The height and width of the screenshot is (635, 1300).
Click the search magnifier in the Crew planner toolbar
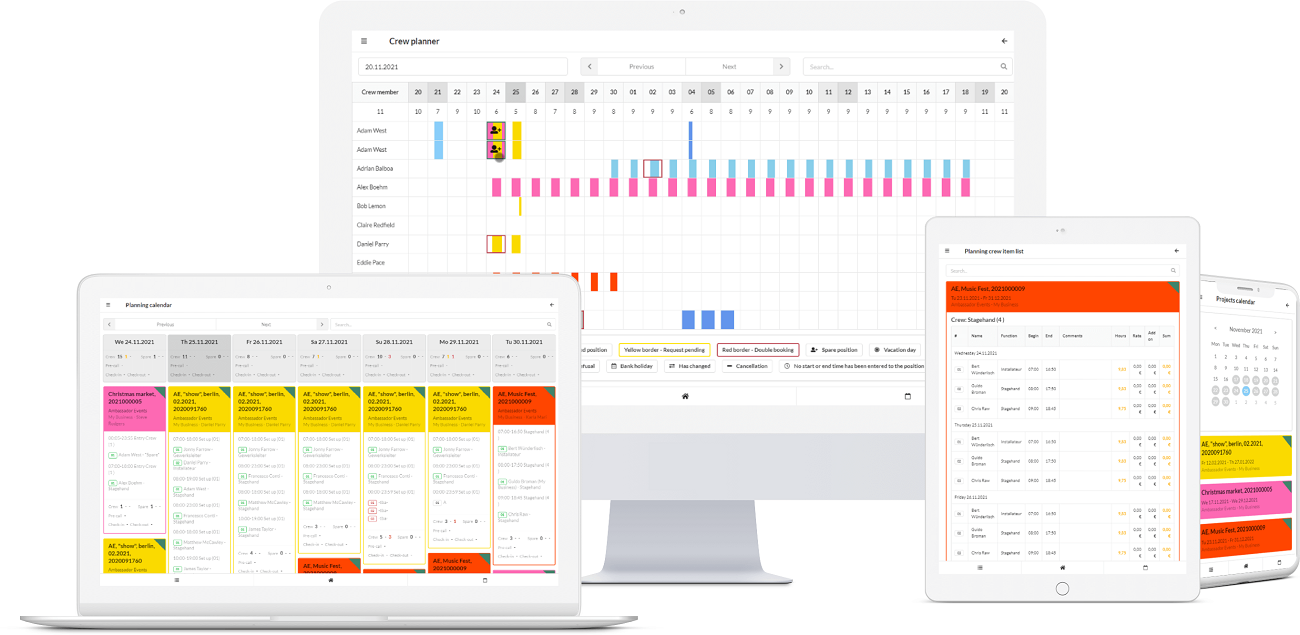(x=1003, y=65)
